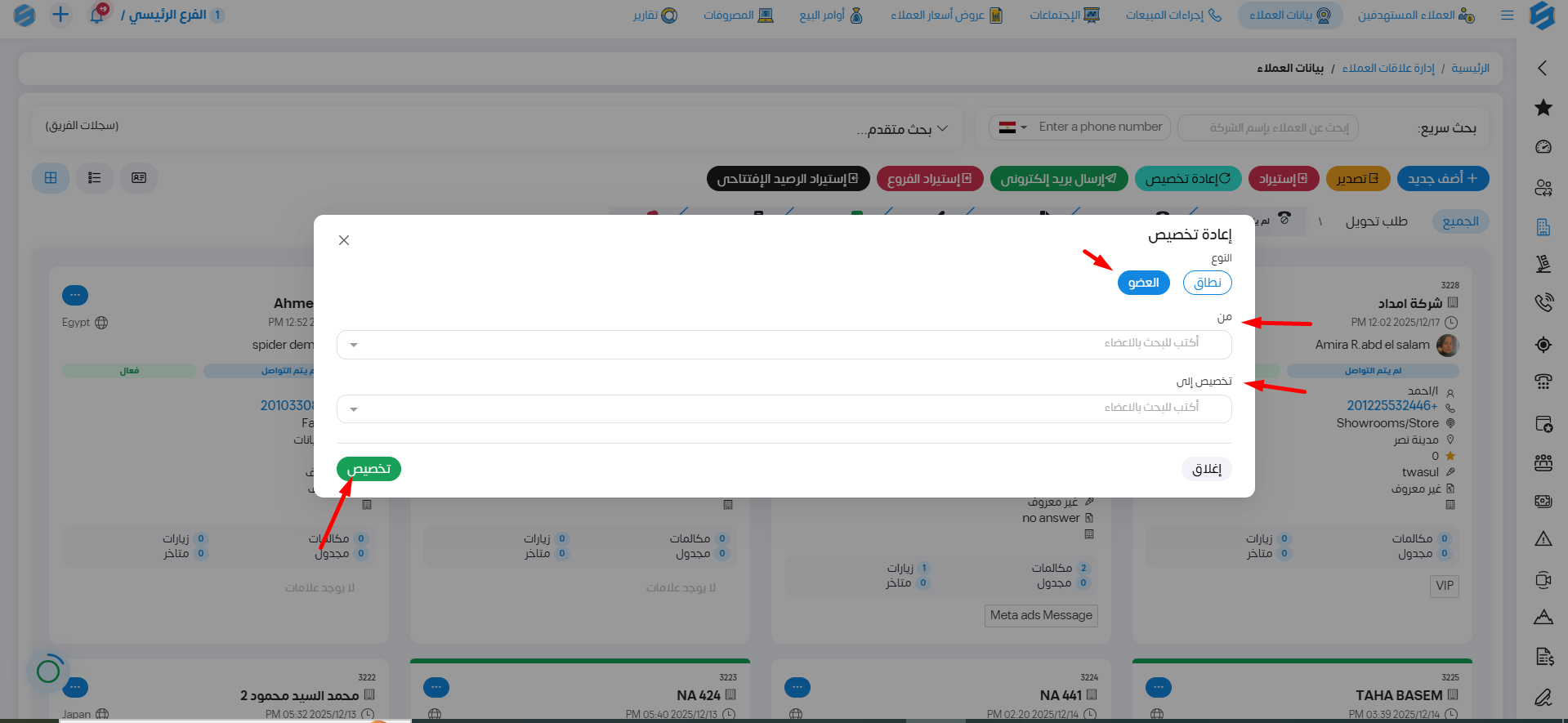The image size is (1568, 723).
Task: Select the العضو type option
Action: coord(1143,283)
